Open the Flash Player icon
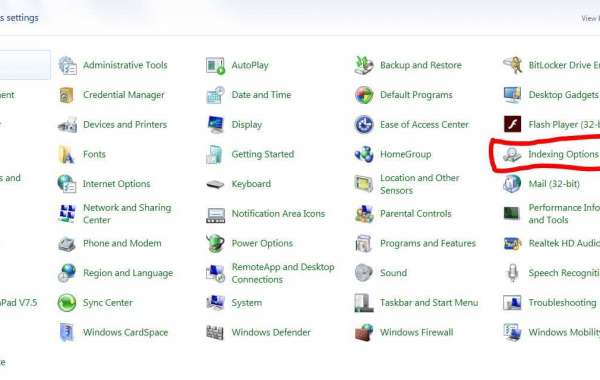 (512, 124)
